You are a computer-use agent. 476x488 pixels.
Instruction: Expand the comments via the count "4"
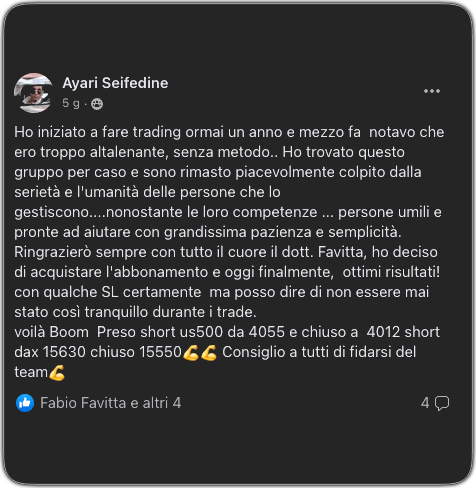(425, 403)
